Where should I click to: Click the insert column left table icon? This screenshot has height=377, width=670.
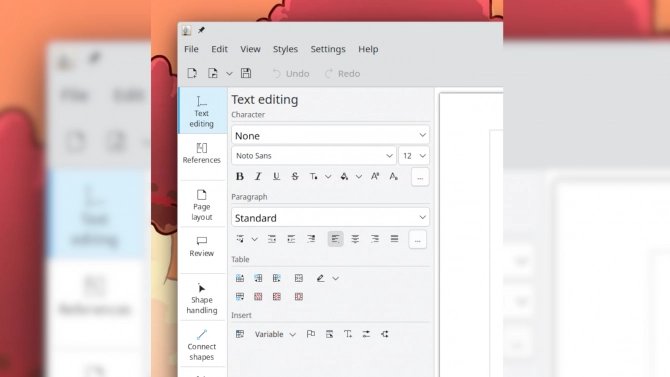pos(258,278)
